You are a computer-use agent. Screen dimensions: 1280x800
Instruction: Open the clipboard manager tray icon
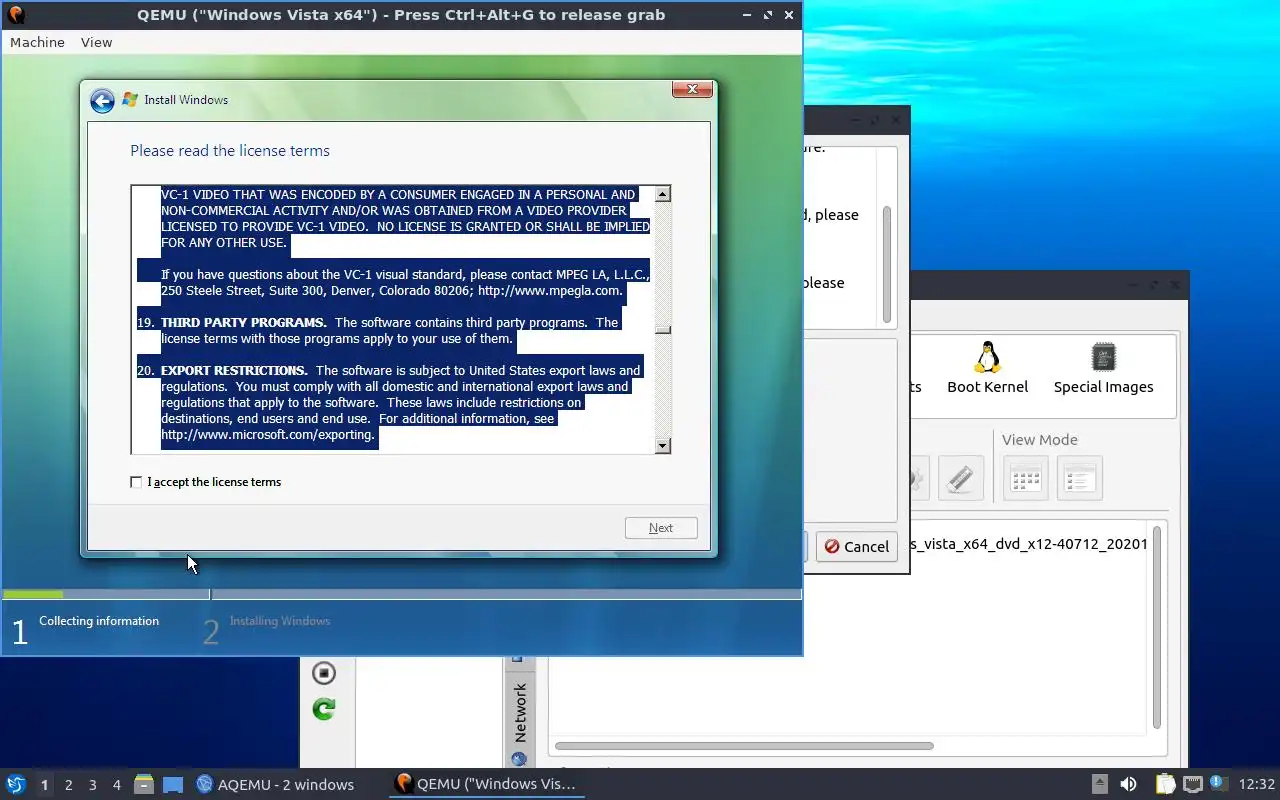(1165, 784)
